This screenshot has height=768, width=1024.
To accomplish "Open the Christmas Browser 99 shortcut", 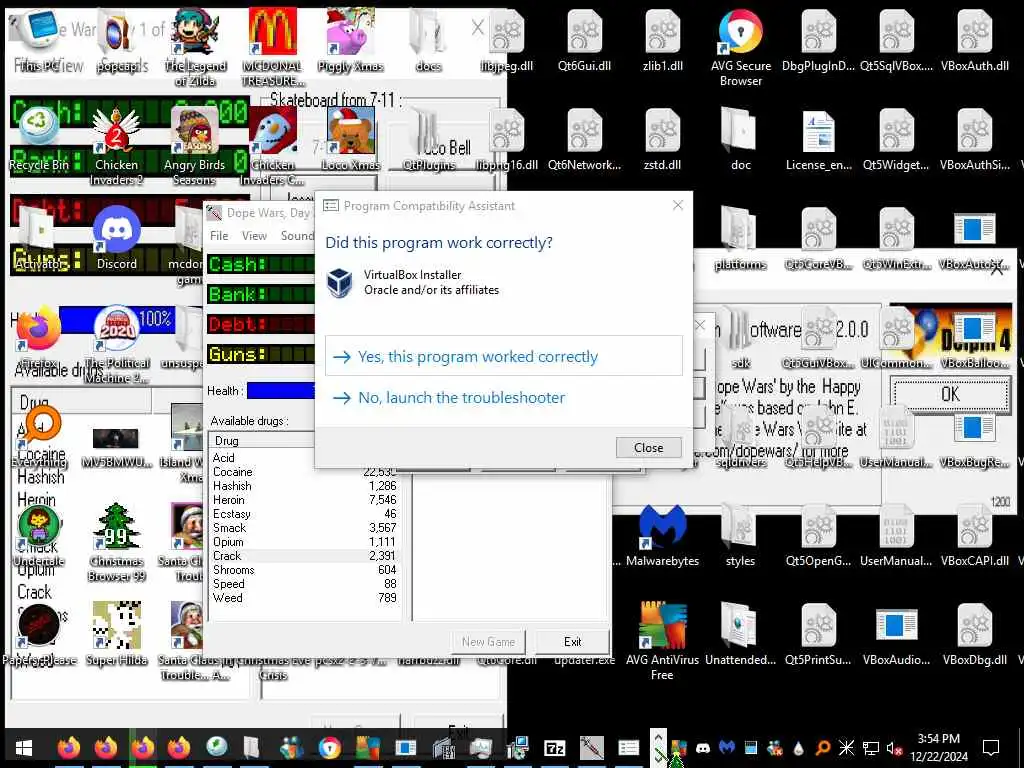I will pyautogui.click(x=117, y=542).
